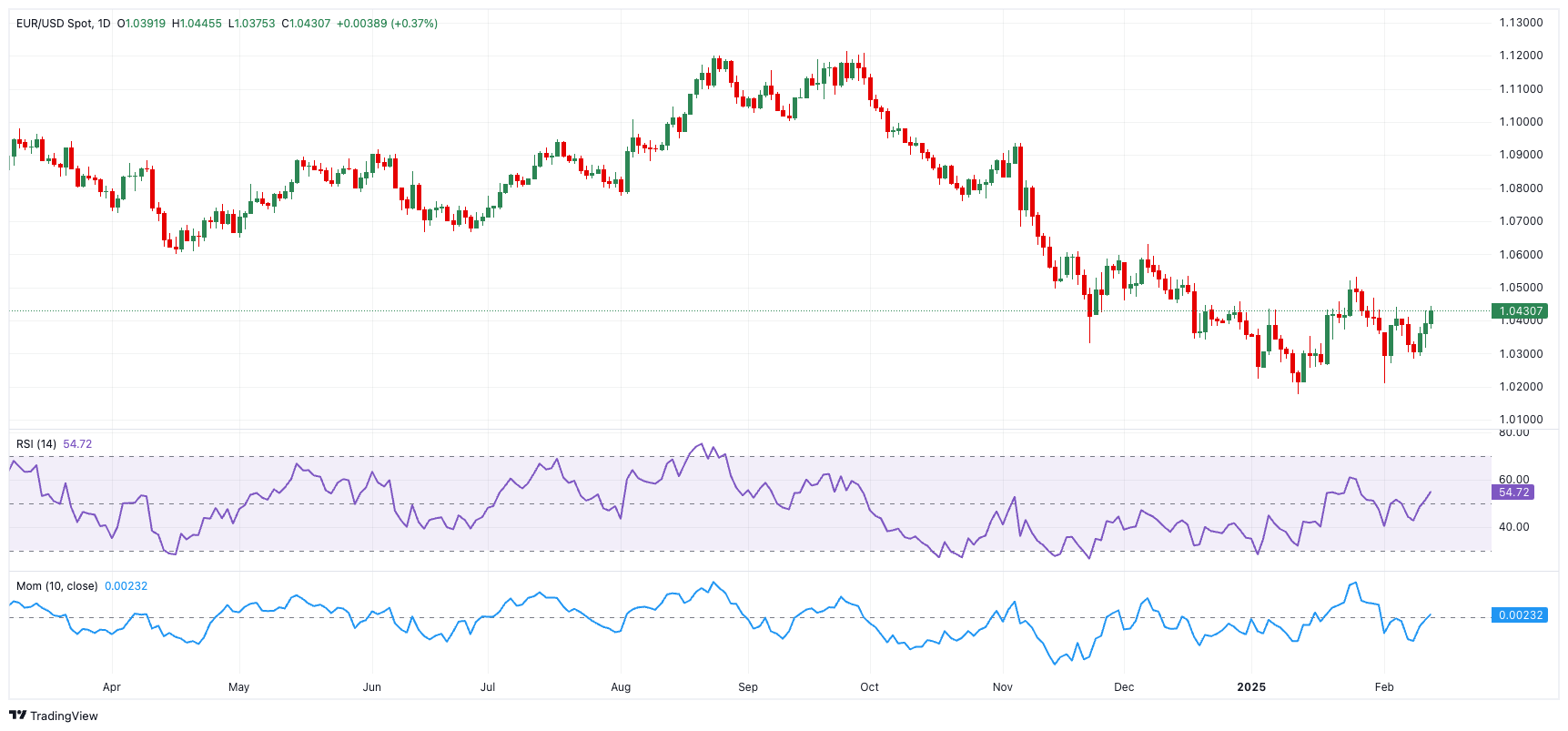
Task: Click the Oct label on the time axis
Action: [x=869, y=687]
